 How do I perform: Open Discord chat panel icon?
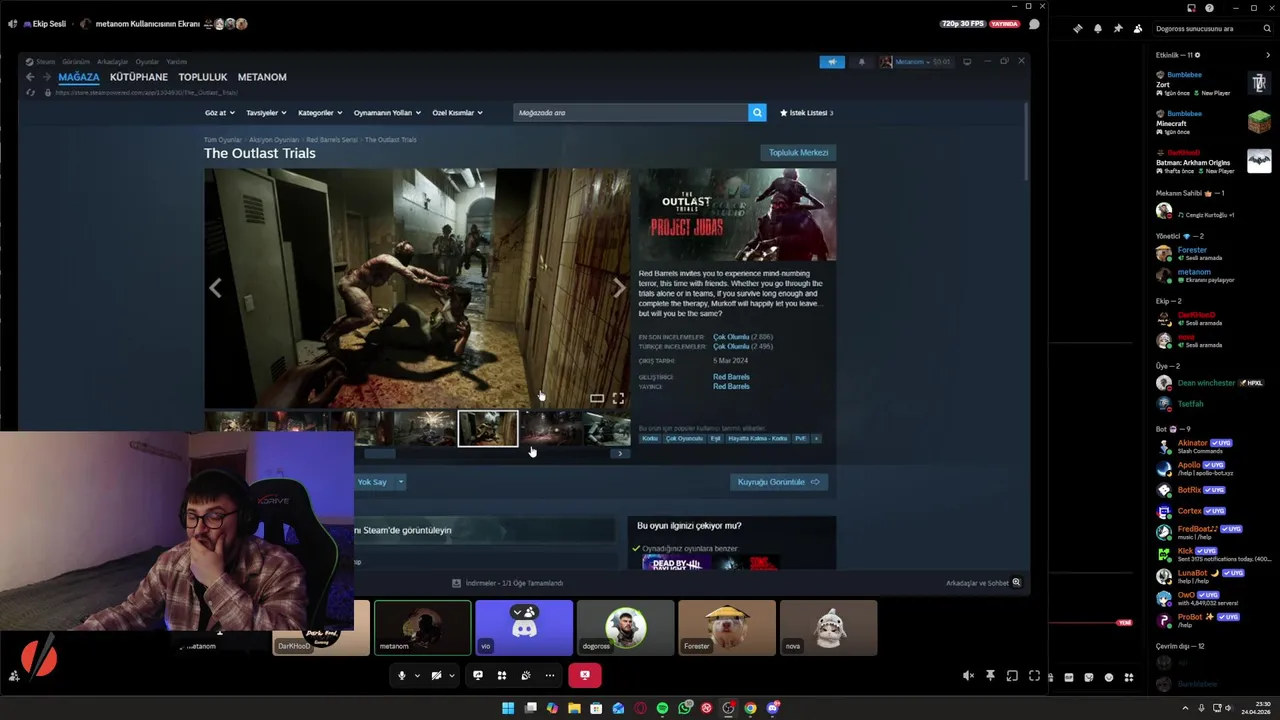click(x=1034, y=24)
